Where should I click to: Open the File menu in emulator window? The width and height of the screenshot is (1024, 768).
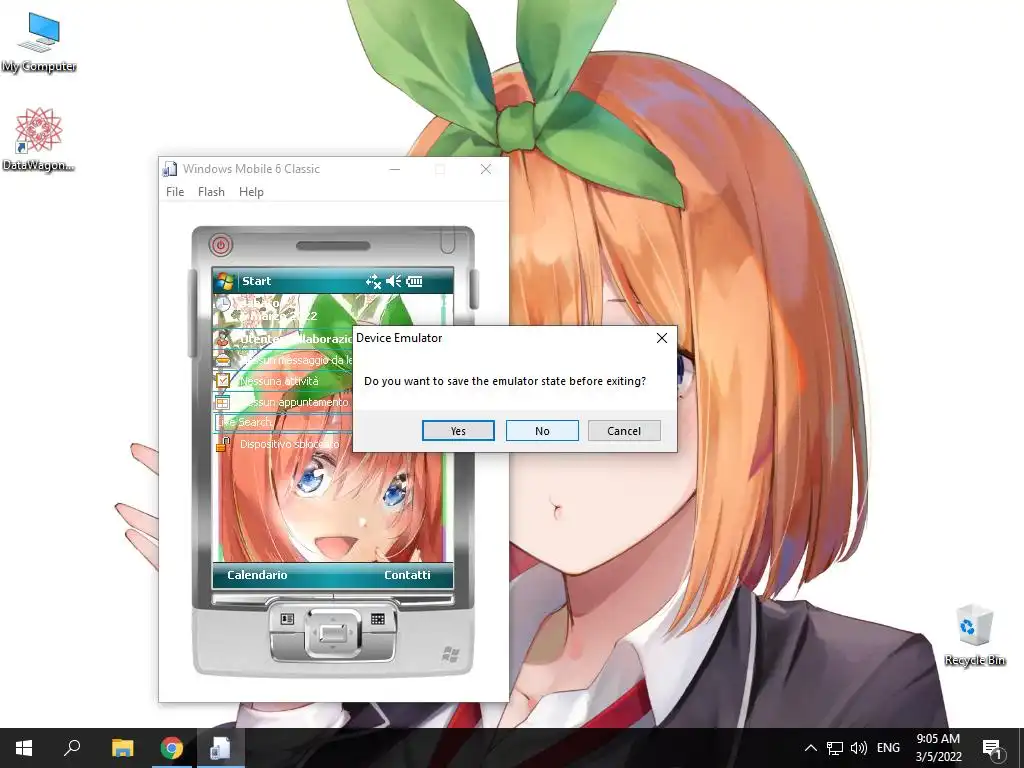click(174, 192)
